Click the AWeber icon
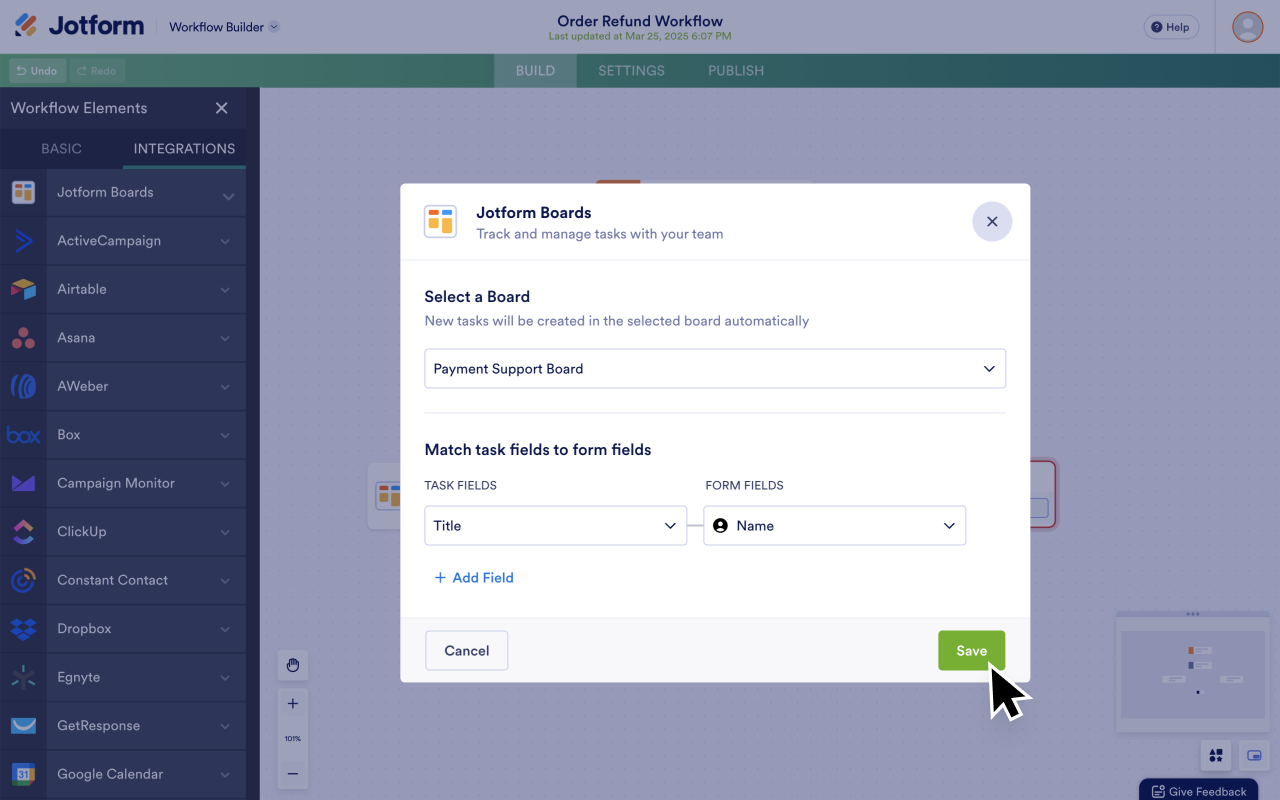 coord(23,386)
